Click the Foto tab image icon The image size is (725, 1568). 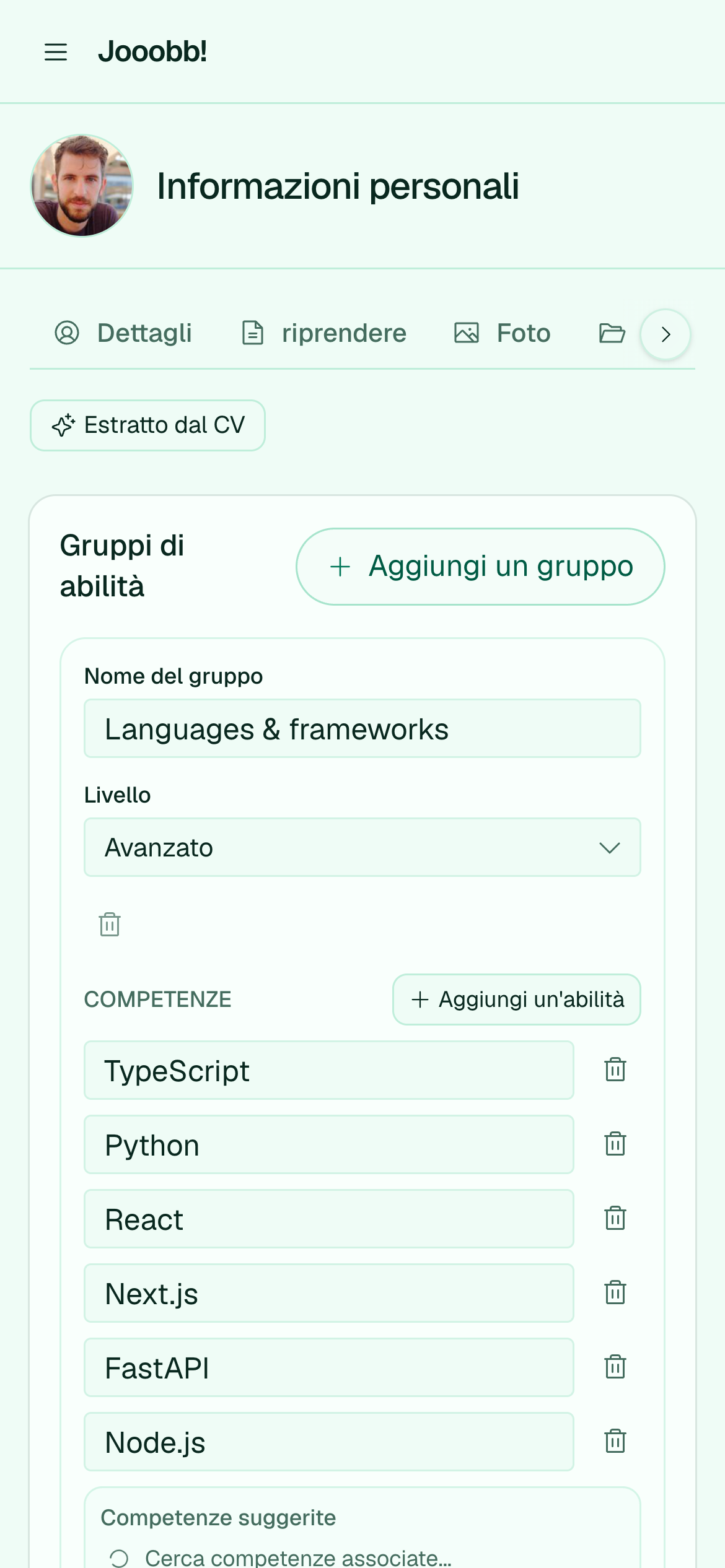[x=467, y=333]
